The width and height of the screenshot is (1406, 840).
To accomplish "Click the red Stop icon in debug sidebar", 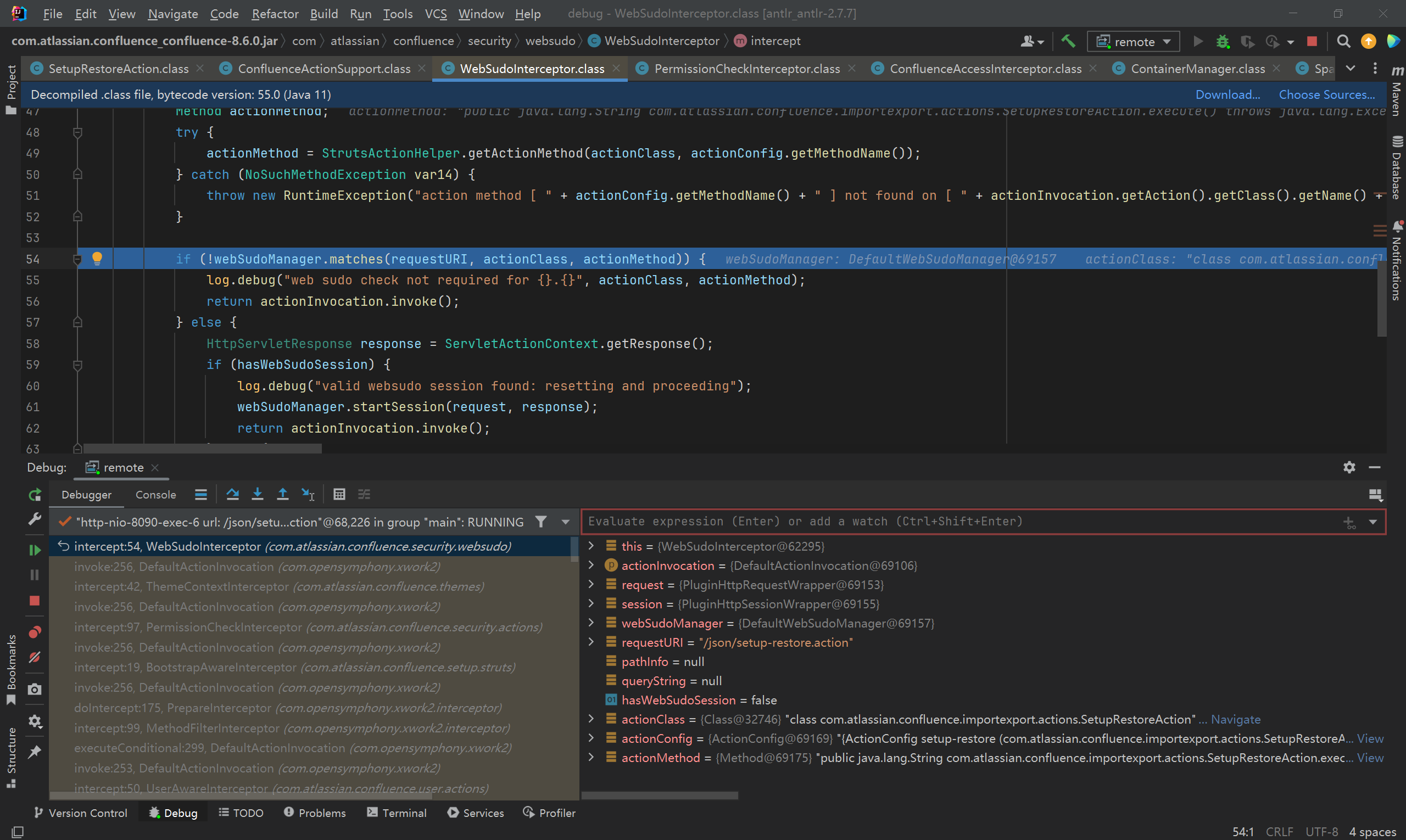I will 35,601.
